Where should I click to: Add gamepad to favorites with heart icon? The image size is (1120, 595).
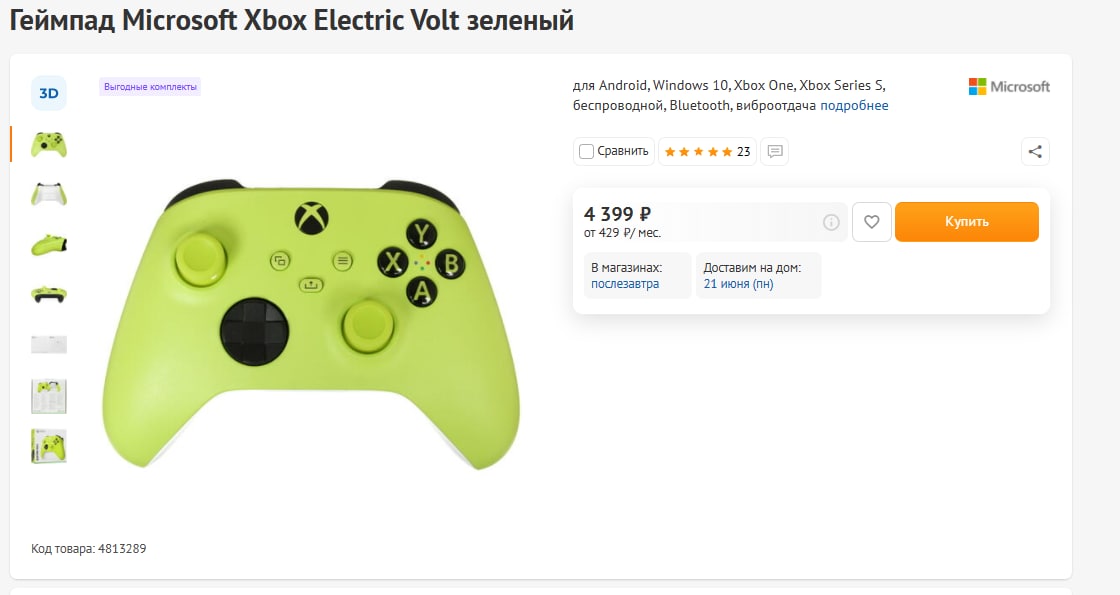pyautogui.click(x=871, y=221)
